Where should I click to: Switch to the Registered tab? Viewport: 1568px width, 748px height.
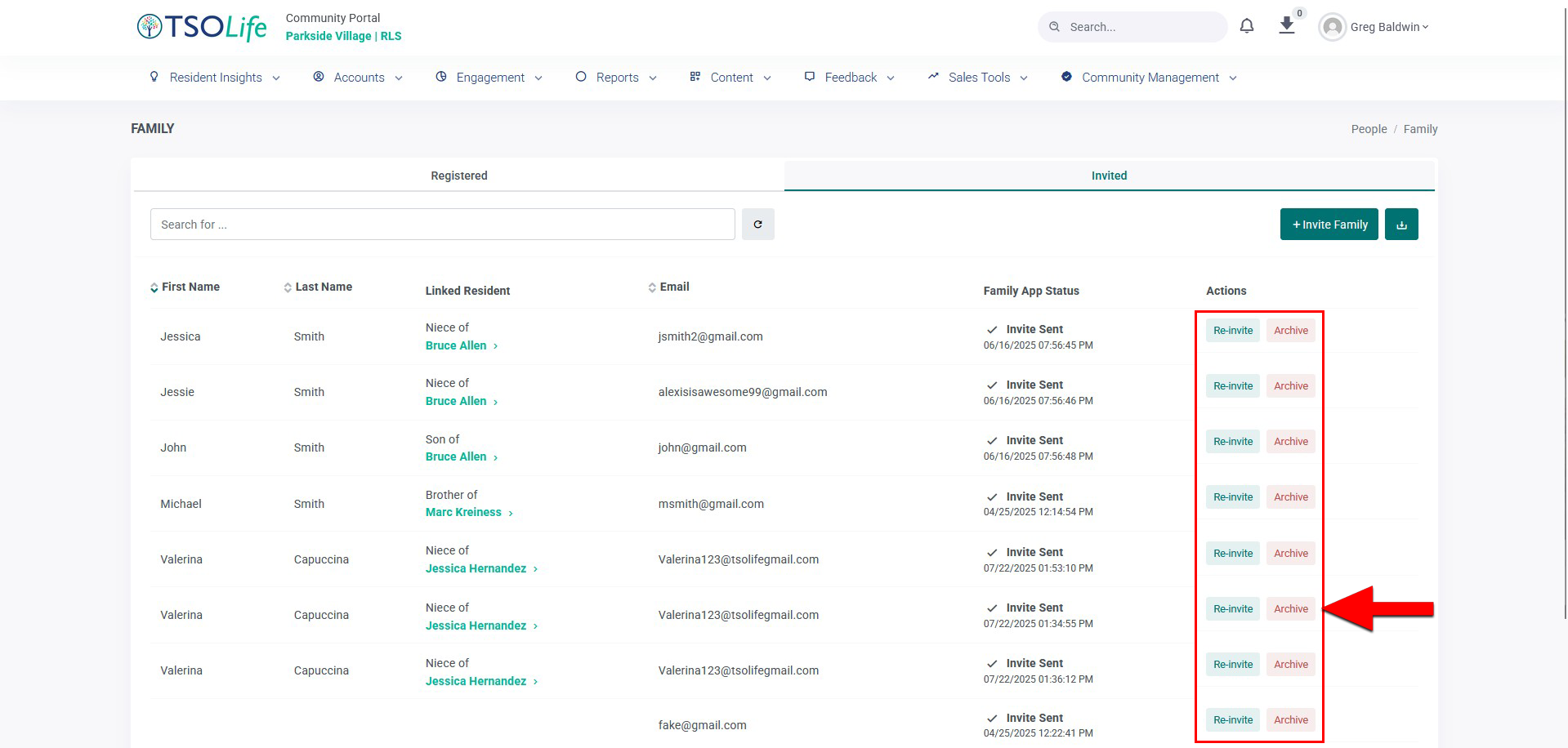point(459,176)
